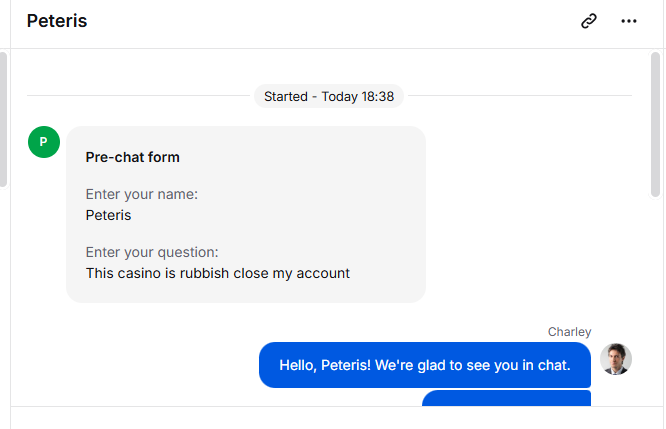
Task: Click the Peteris chat title
Action: tap(57, 21)
